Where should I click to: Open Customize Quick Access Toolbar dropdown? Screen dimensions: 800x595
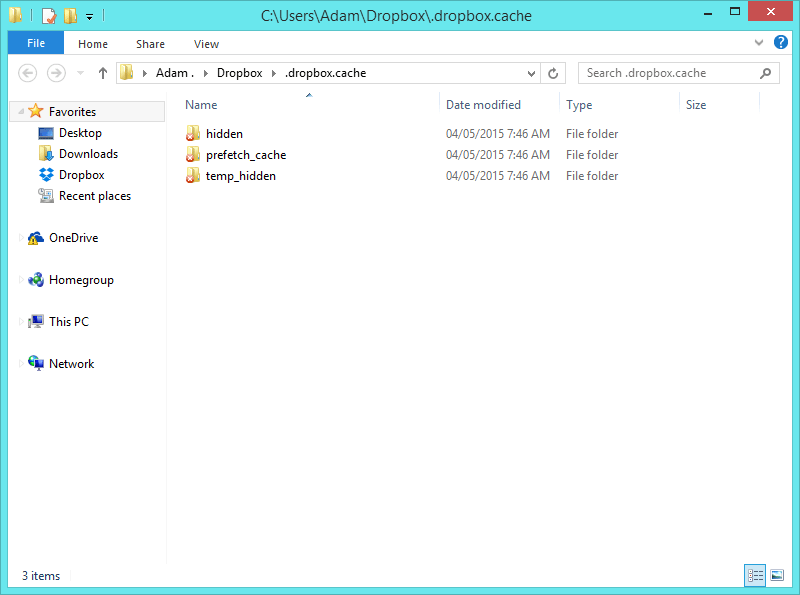[x=89, y=17]
